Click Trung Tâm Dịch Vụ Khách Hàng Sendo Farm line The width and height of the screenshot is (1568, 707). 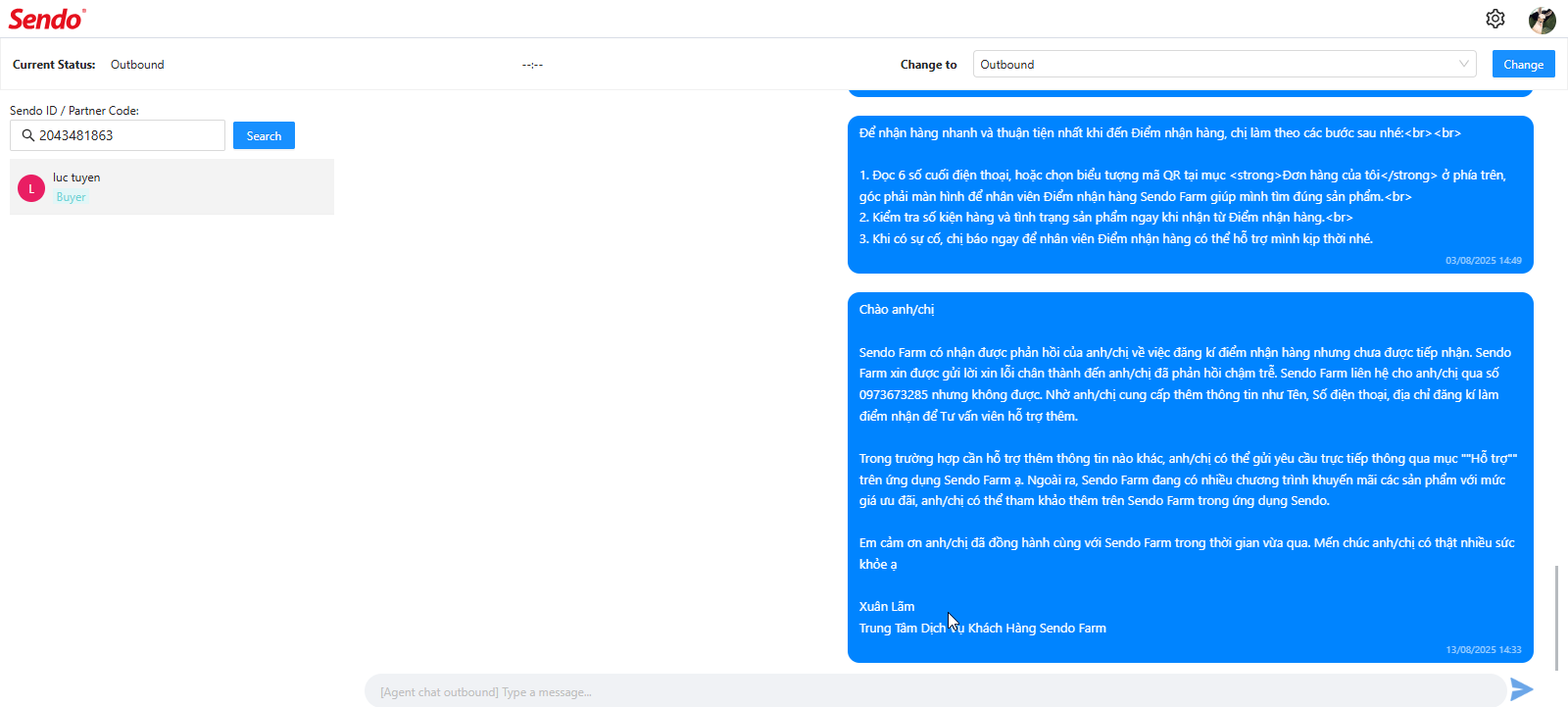[x=983, y=629]
